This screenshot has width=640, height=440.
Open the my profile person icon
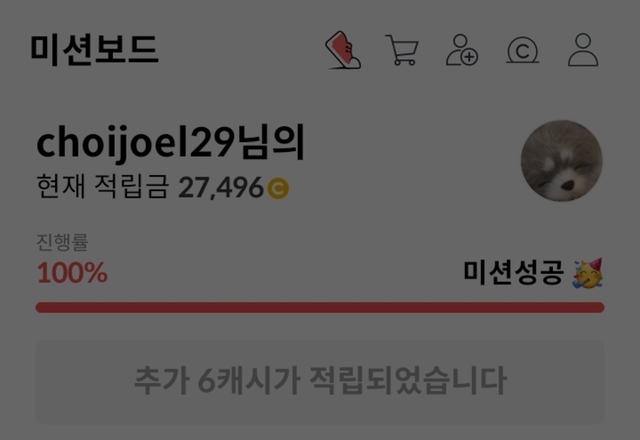click(x=583, y=50)
